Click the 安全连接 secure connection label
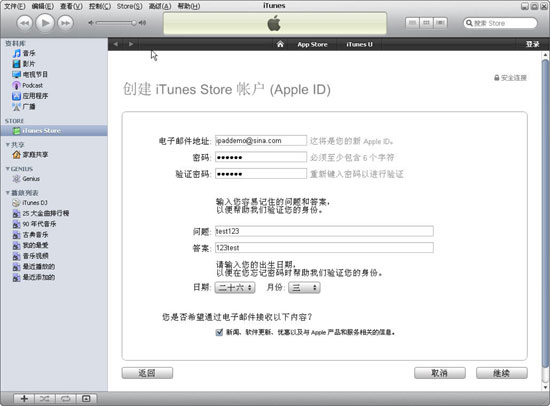550x406 pixels. pos(510,78)
